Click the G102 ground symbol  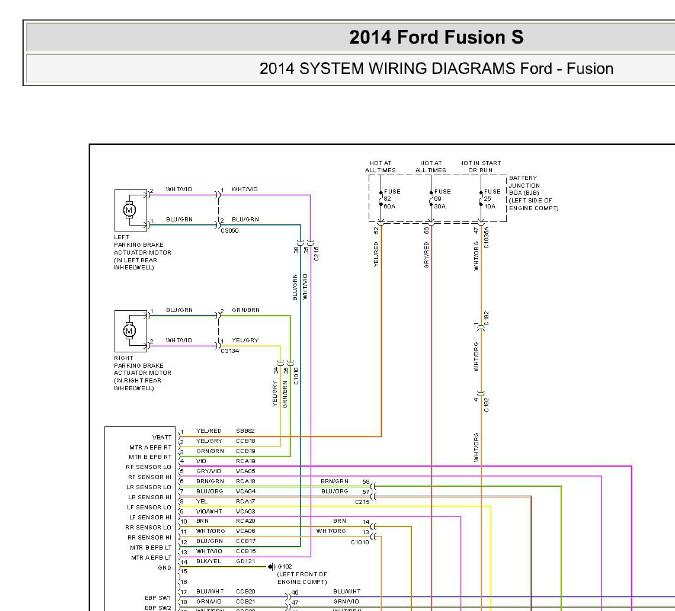tap(272, 567)
